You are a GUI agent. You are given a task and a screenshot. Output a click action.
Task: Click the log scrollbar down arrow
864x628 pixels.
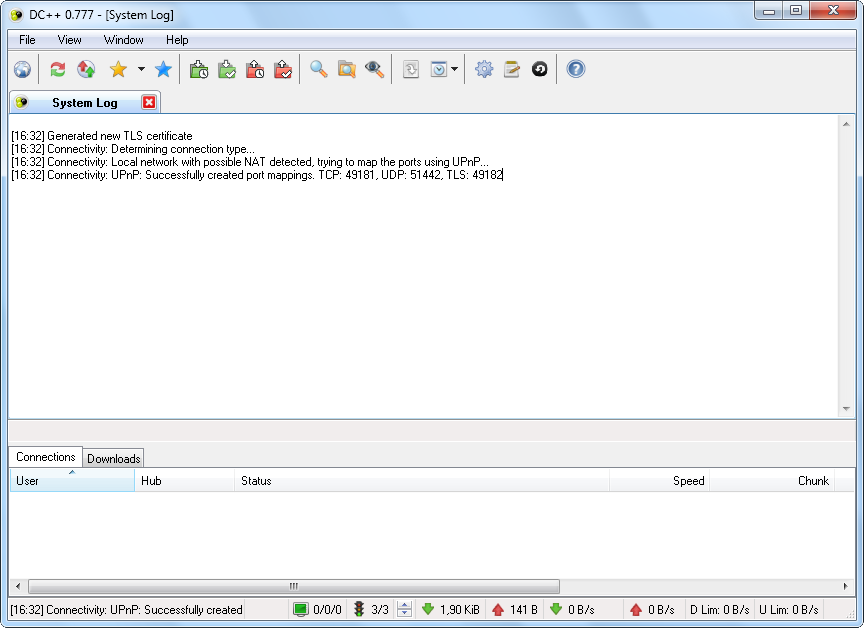point(846,409)
